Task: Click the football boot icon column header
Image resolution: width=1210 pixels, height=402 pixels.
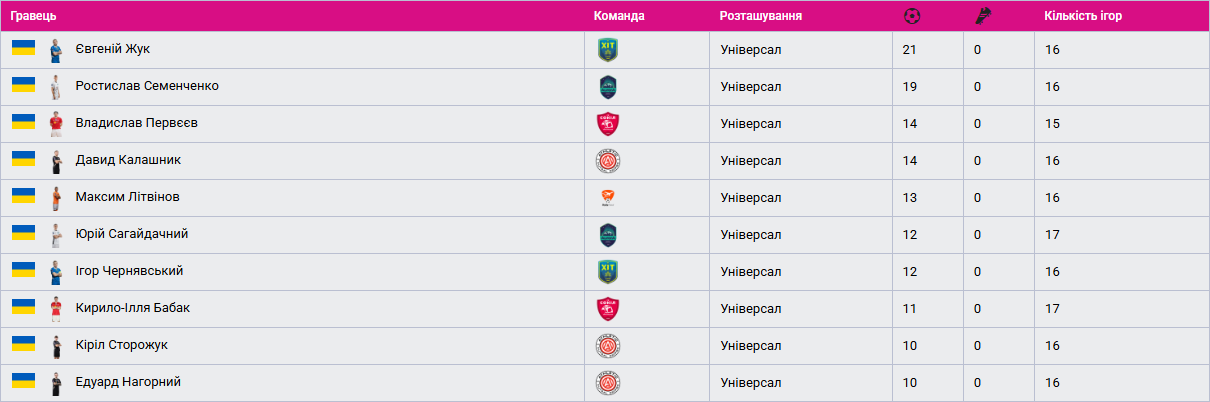Action: tap(982, 16)
